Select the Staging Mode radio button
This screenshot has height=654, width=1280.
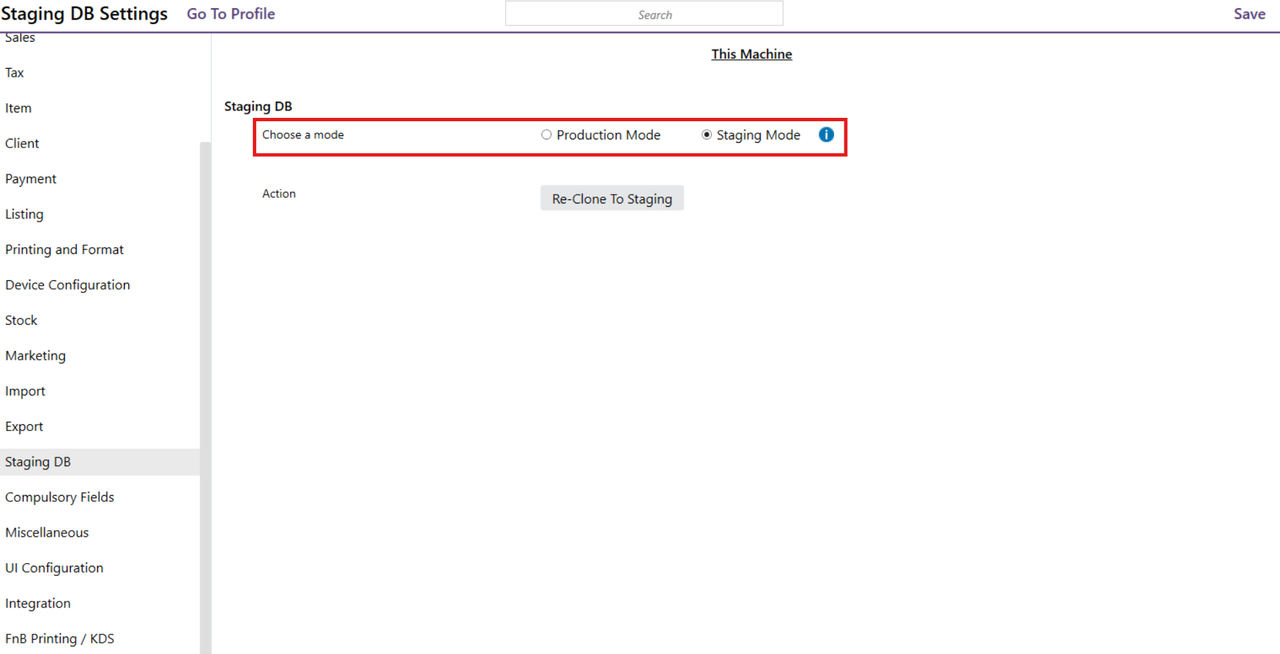coord(707,135)
